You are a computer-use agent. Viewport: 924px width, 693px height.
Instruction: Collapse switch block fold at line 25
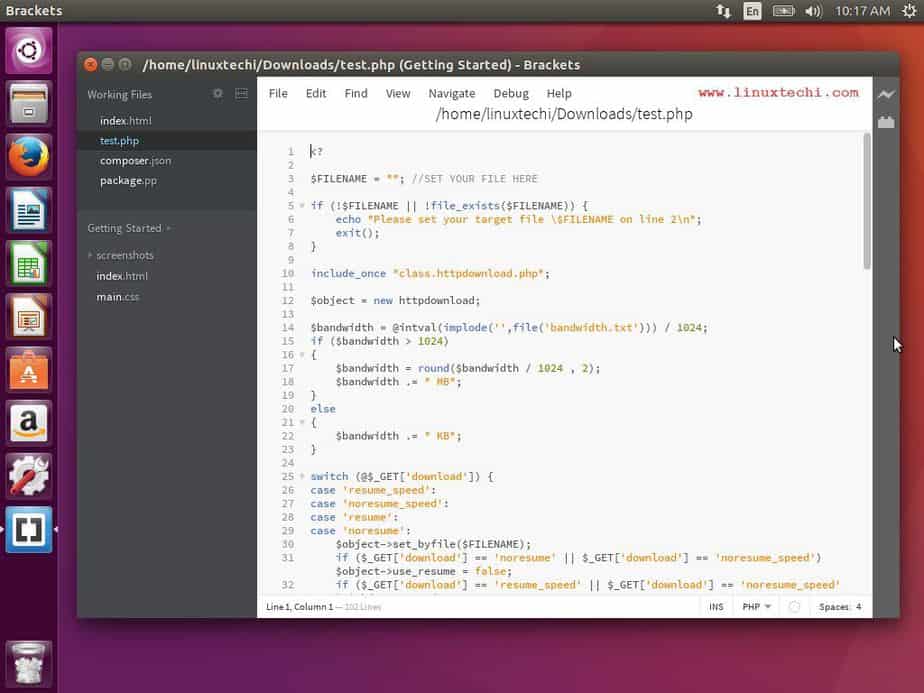tap(302, 476)
